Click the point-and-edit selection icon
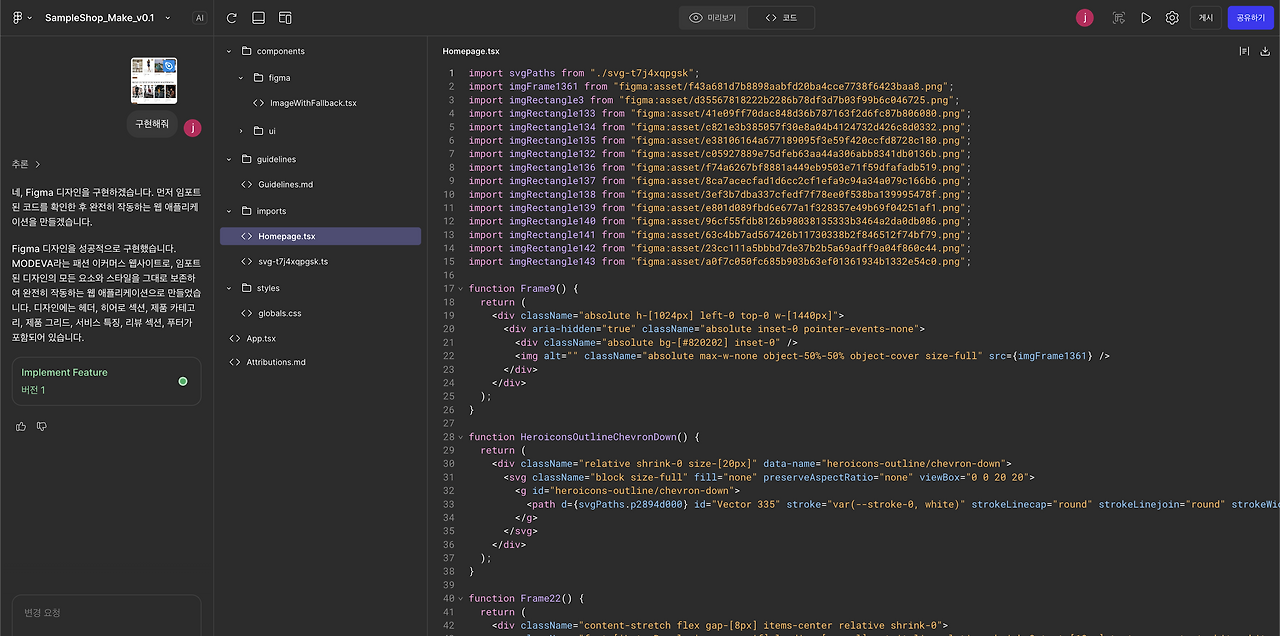1280x636 pixels. 1118,18
